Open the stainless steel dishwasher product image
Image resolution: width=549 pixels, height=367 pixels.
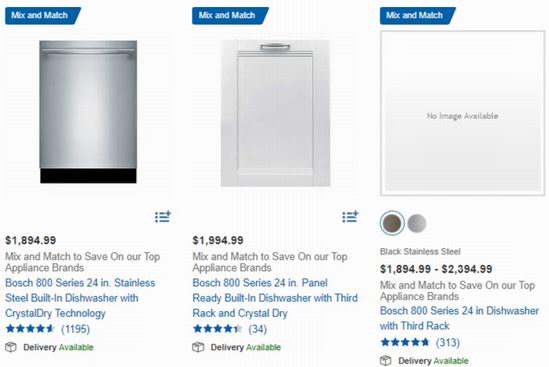88,112
